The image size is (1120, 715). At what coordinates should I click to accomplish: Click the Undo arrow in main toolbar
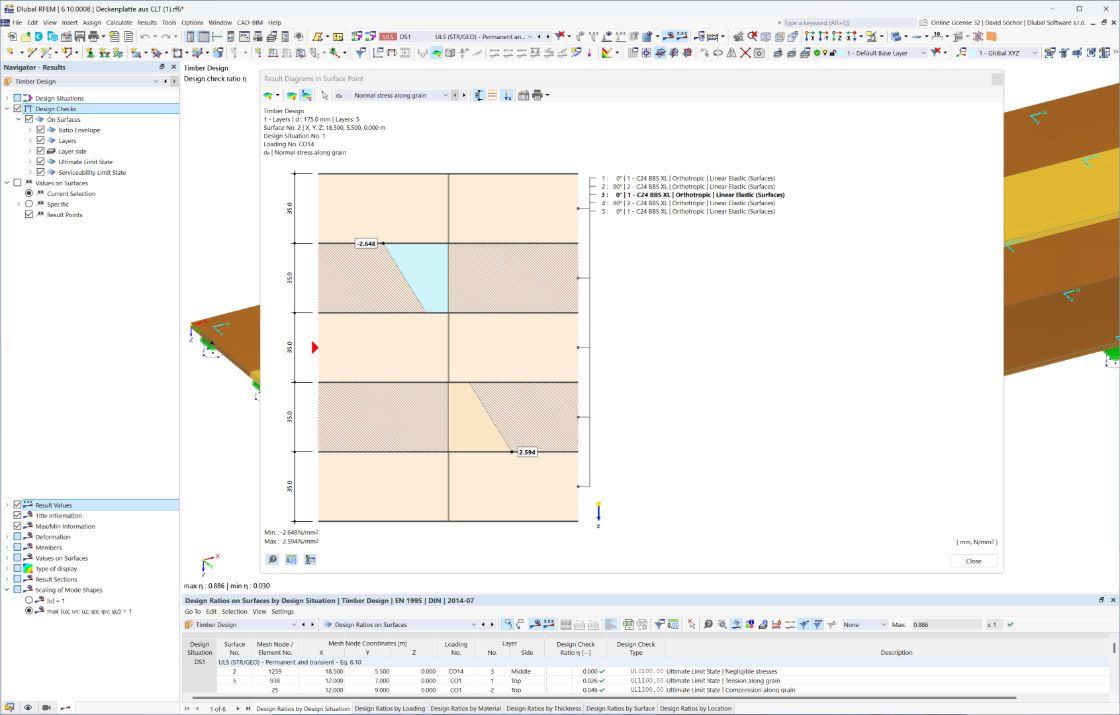click(x=145, y=36)
